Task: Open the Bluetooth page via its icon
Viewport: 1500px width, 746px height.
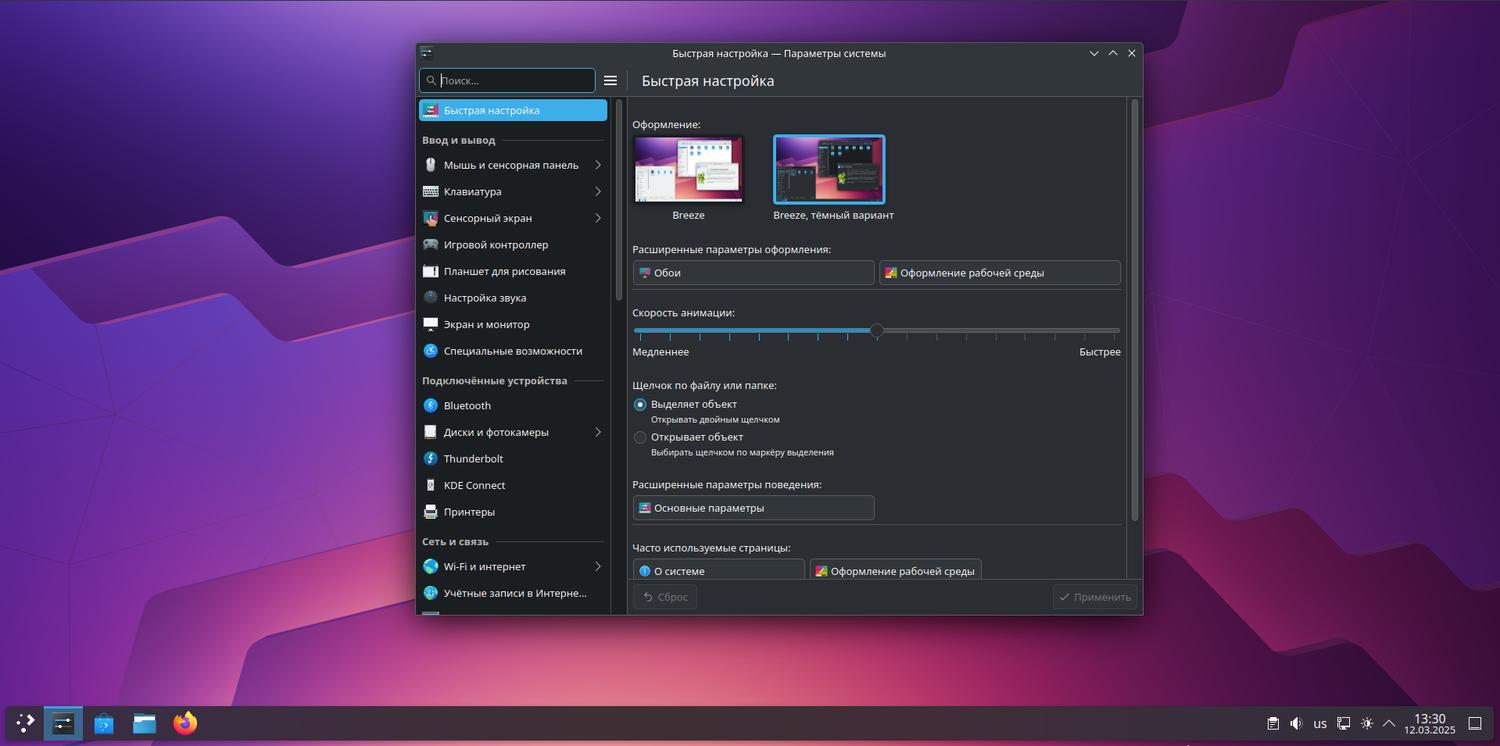Action: [x=431, y=405]
